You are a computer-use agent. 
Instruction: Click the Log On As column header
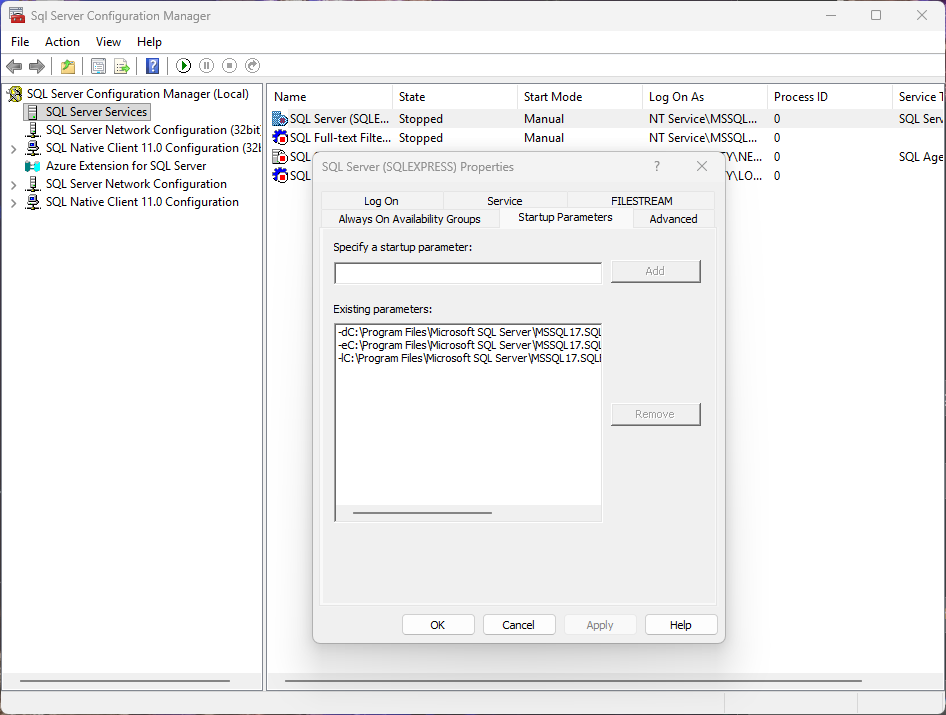(x=705, y=97)
